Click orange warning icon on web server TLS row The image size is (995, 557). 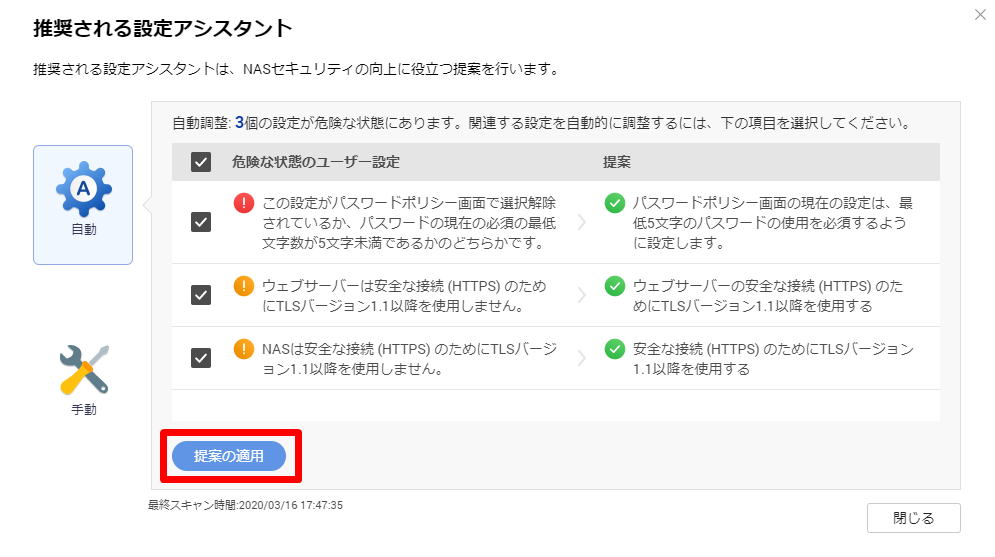tap(244, 286)
